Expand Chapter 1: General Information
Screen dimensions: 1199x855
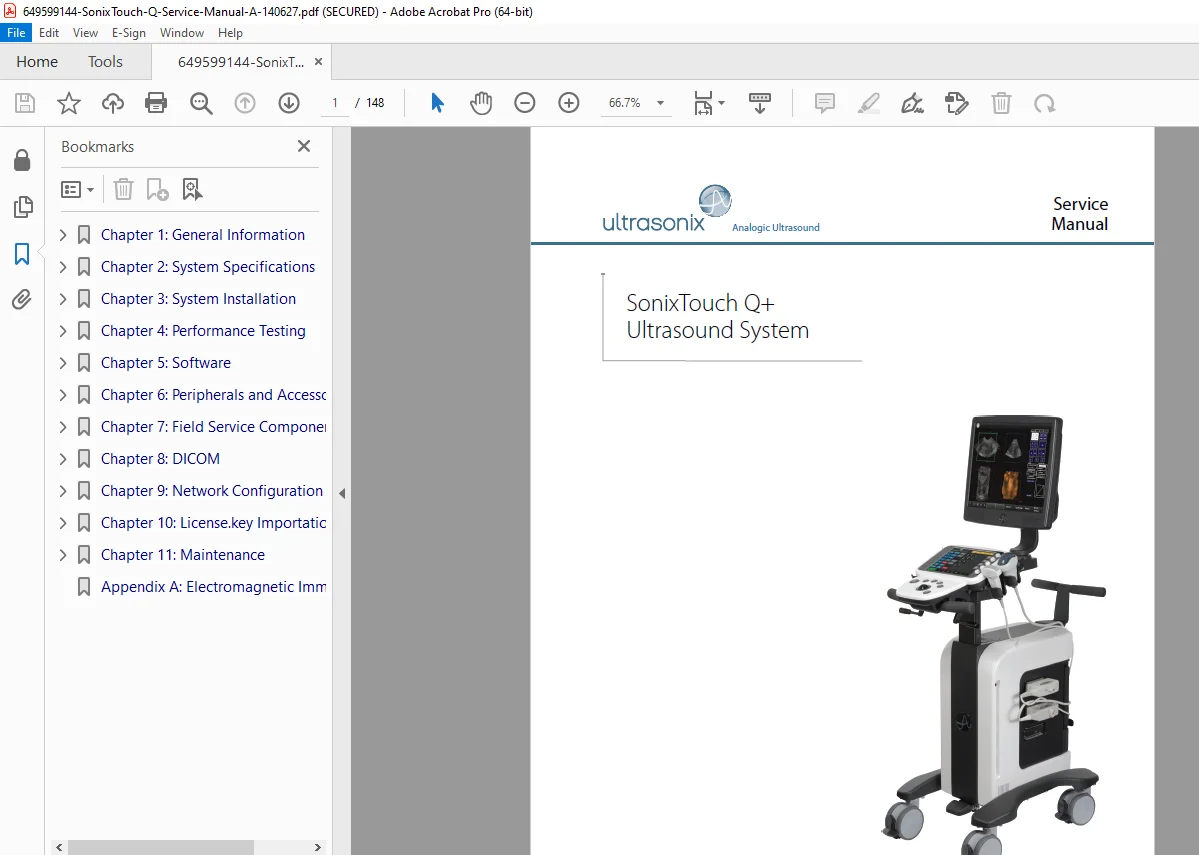[x=63, y=235]
